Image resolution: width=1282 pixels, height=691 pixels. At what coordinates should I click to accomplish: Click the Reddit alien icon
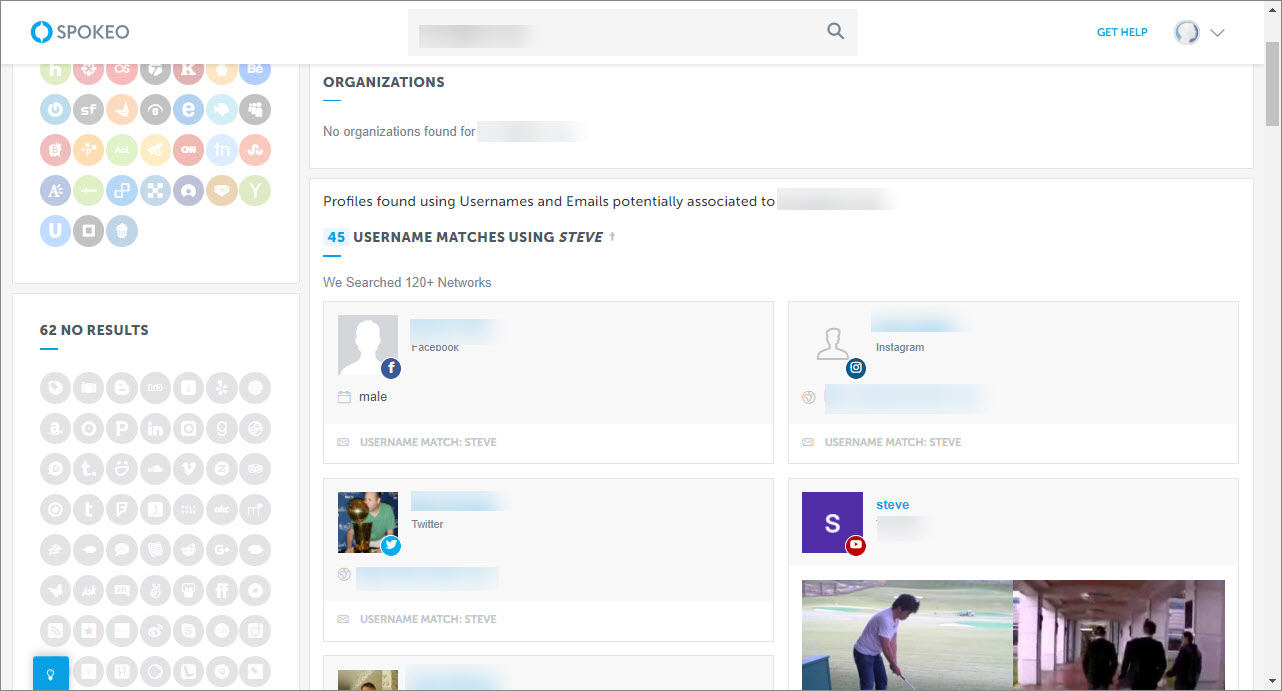pyautogui.click(x=188, y=549)
